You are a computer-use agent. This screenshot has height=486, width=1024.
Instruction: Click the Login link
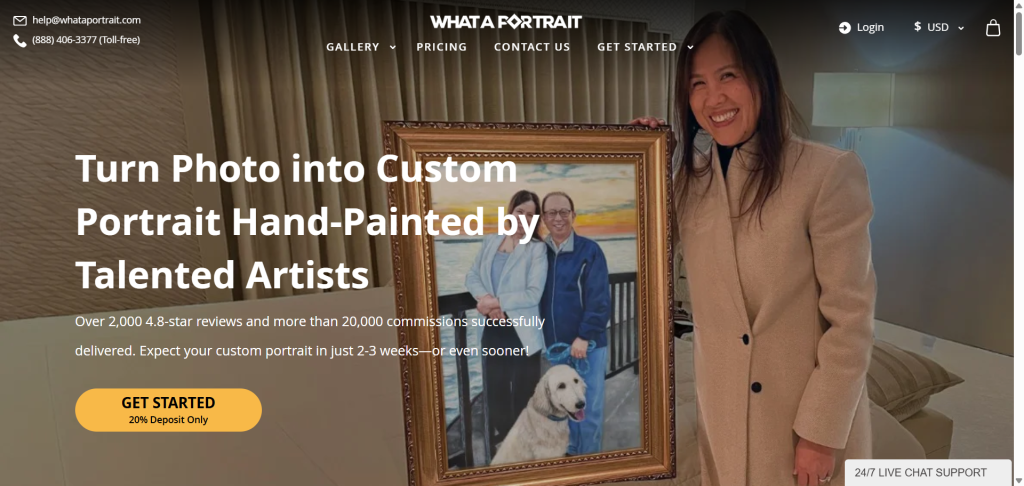(x=870, y=27)
